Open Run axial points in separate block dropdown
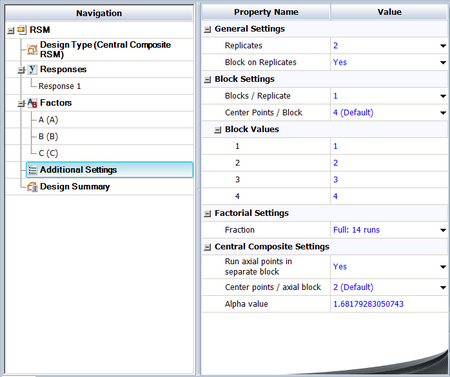The height and width of the screenshot is (377, 450). tap(443, 267)
